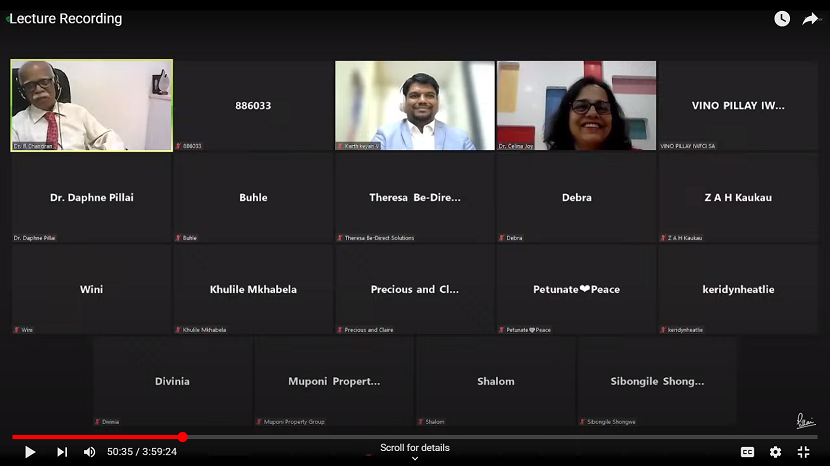This screenshot has width=830, height=466.
Task: Click the muted mic icon on Buhle tile
Action: pyautogui.click(x=178, y=238)
